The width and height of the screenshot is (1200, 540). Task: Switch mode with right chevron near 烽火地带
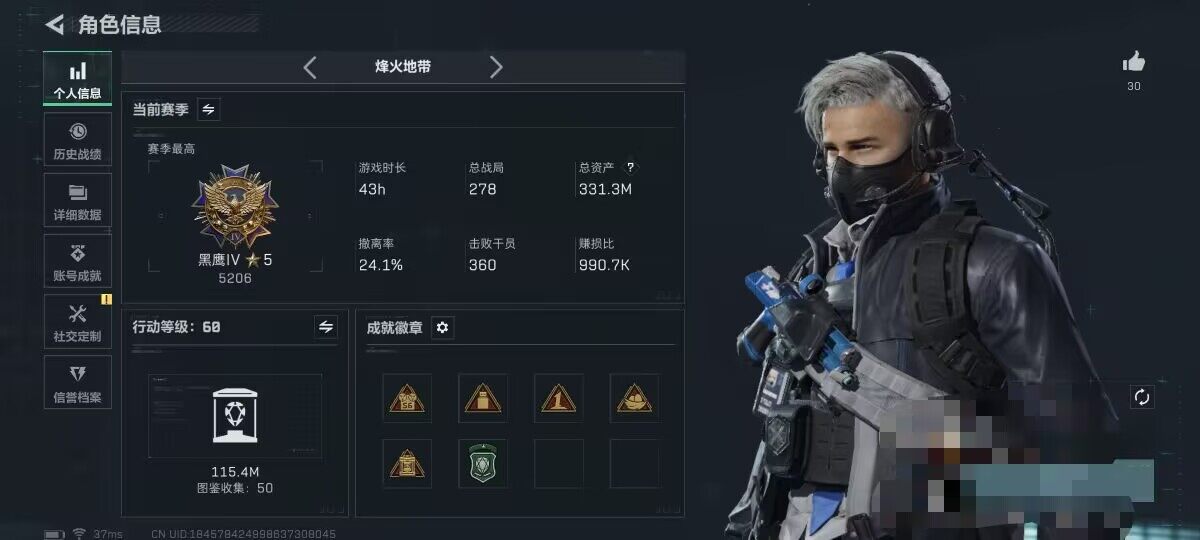click(496, 67)
